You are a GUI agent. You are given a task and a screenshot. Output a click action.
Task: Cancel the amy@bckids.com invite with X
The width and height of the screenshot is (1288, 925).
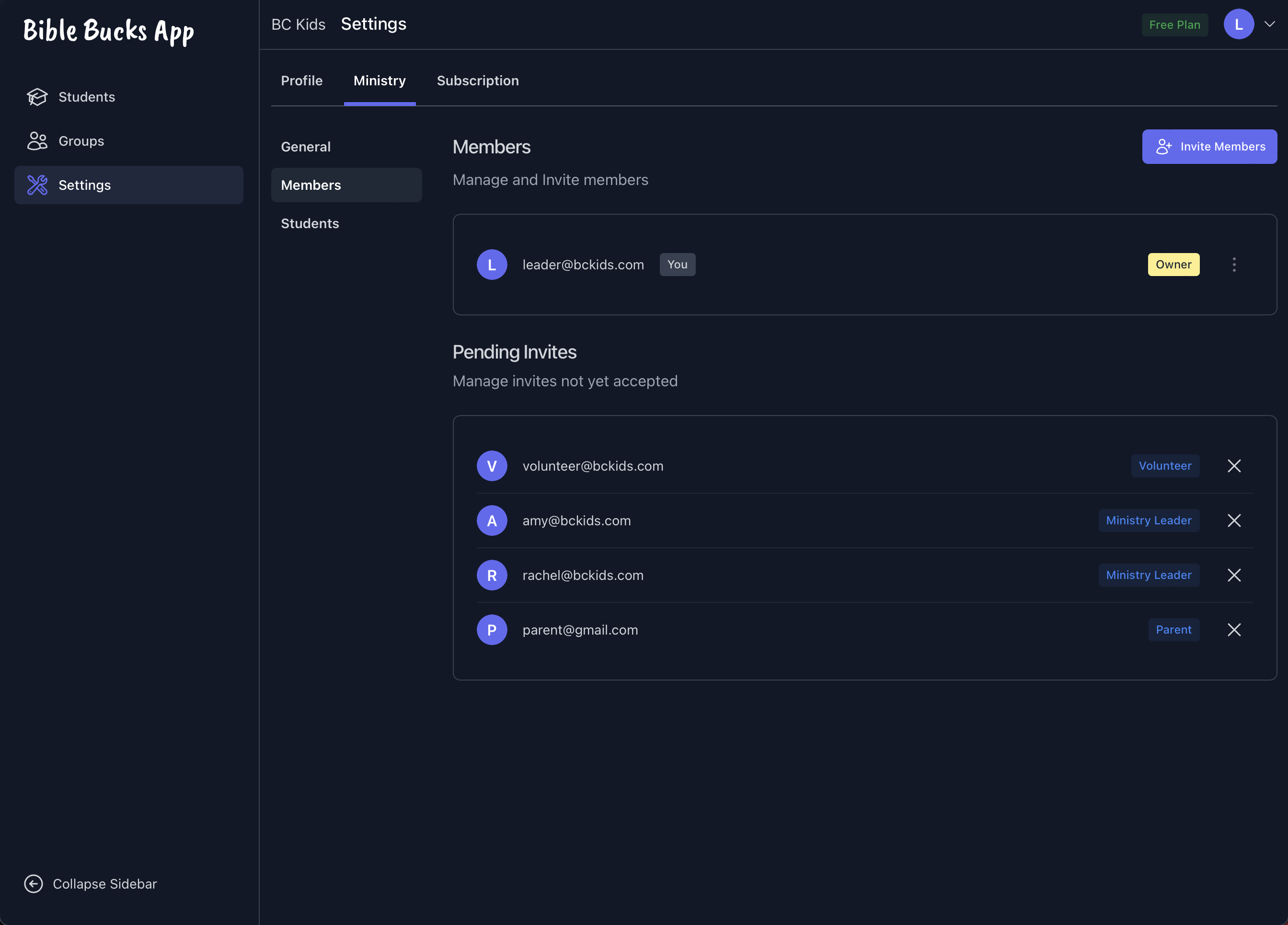click(1233, 520)
